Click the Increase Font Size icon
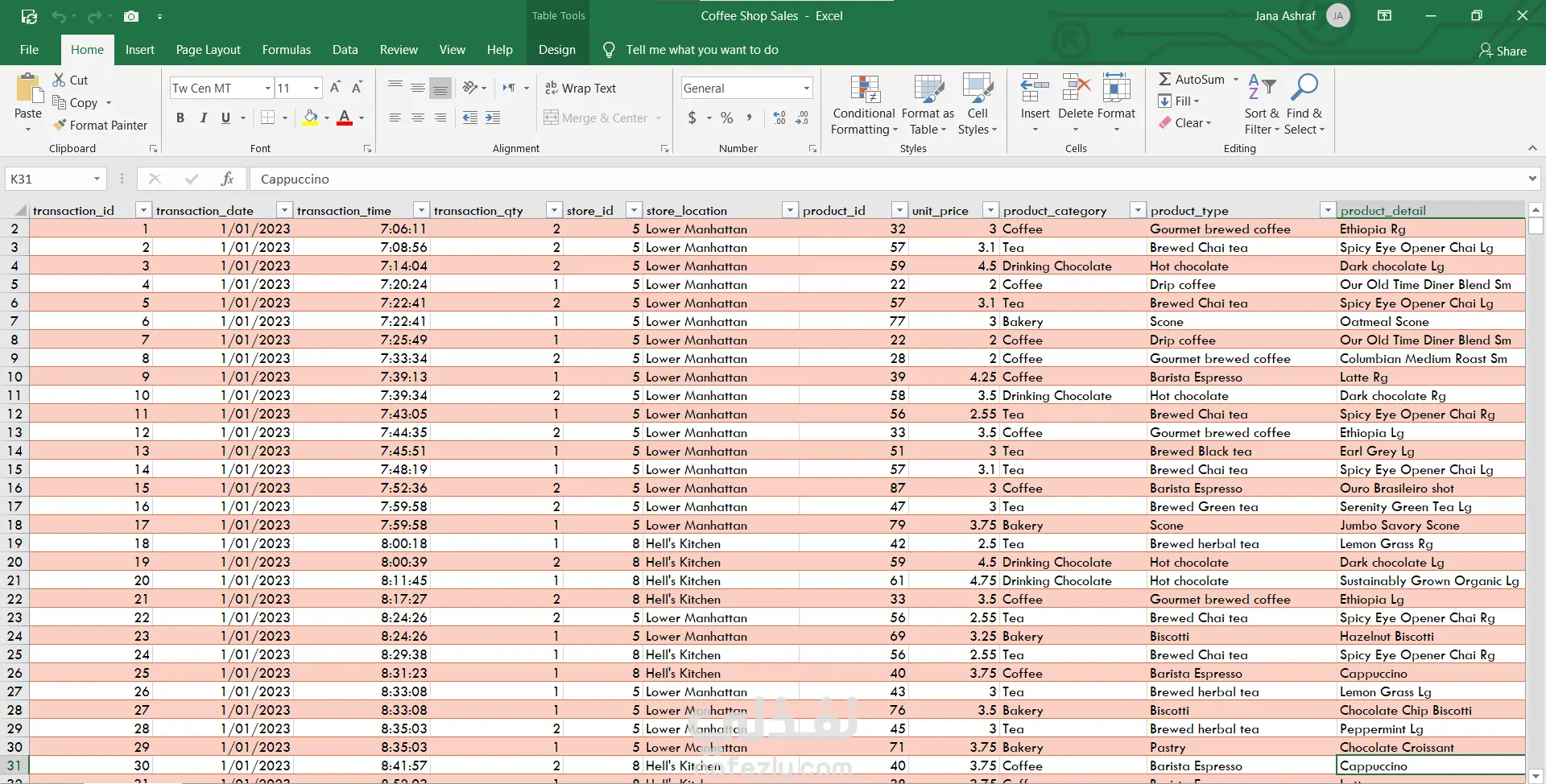Viewport: 1546px width, 784px height. 335,88
